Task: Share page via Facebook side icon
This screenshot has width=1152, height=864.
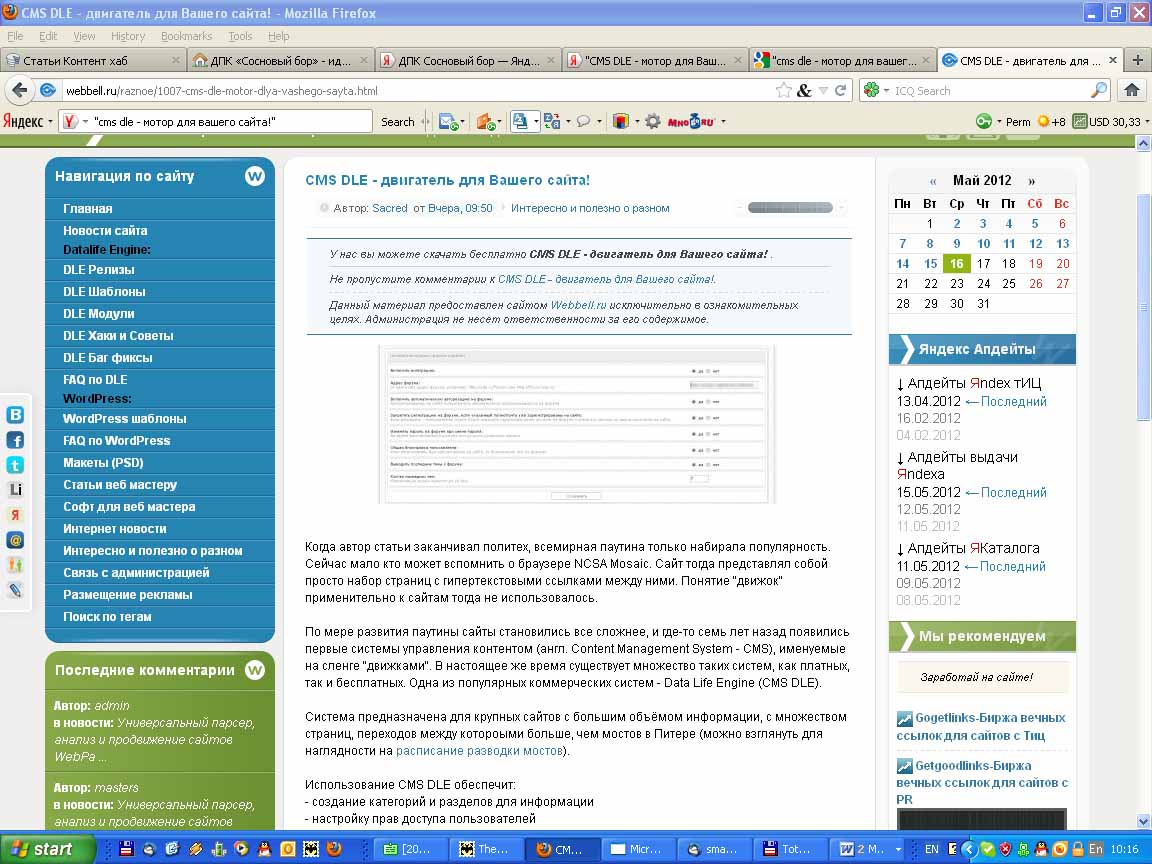Action: click(15, 440)
